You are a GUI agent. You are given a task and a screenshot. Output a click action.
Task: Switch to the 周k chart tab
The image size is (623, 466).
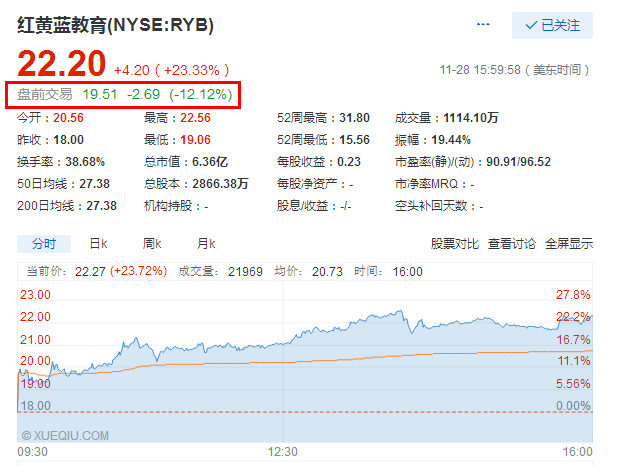(152, 243)
